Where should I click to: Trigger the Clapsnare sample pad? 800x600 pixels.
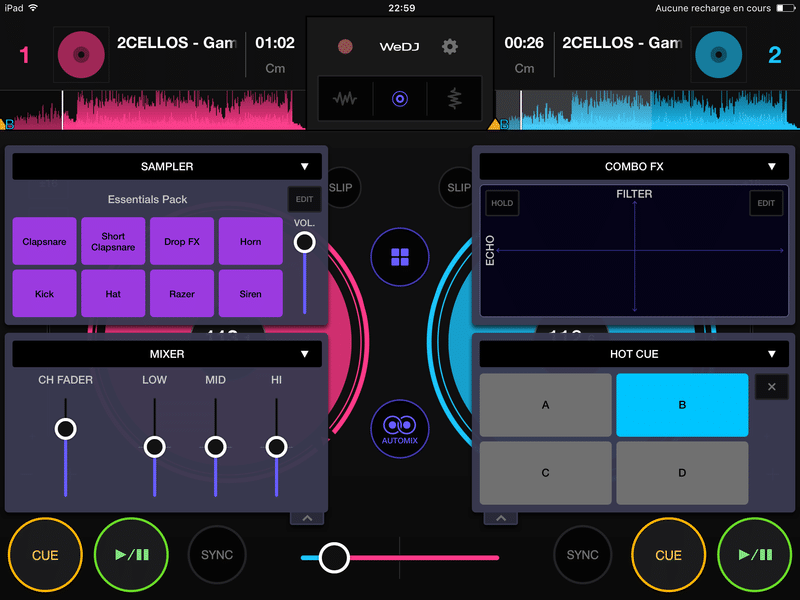click(x=44, y=241)
